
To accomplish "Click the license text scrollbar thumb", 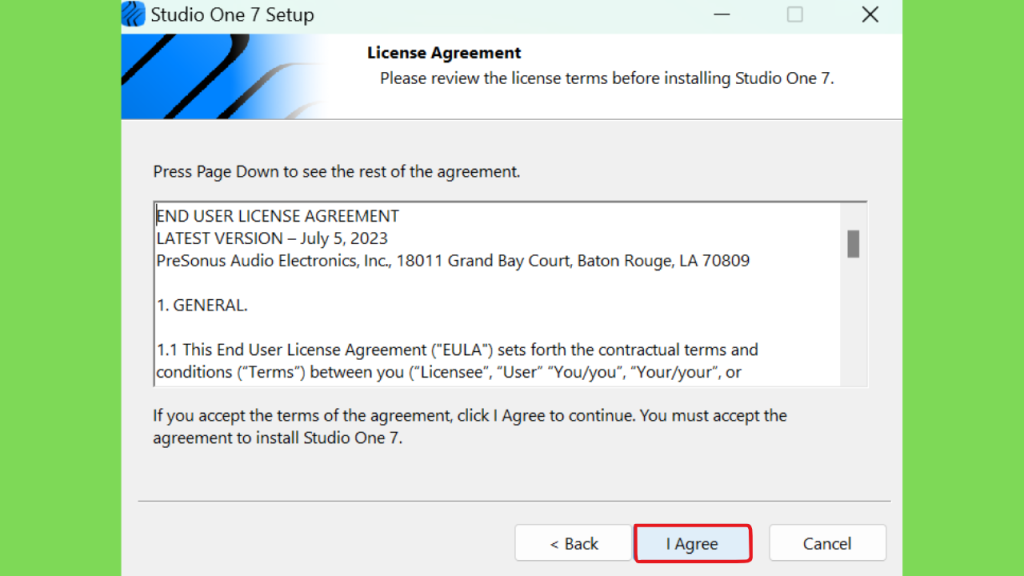I will (853, 244).
